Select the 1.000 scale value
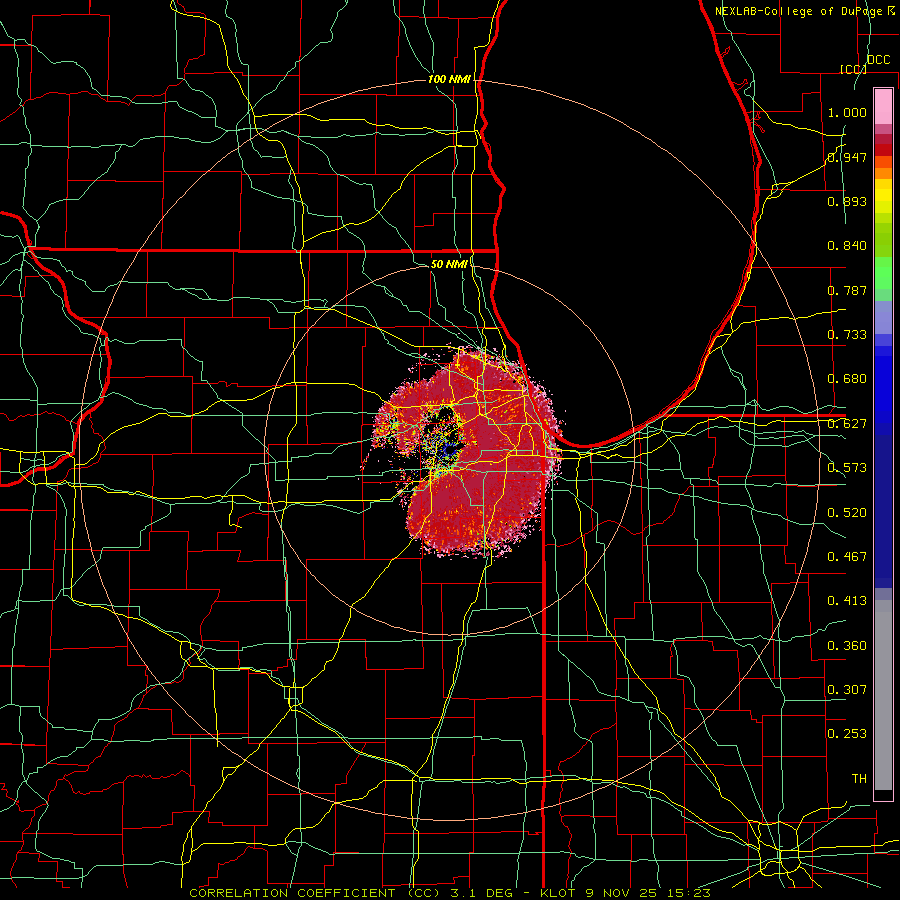 [847, 112]
